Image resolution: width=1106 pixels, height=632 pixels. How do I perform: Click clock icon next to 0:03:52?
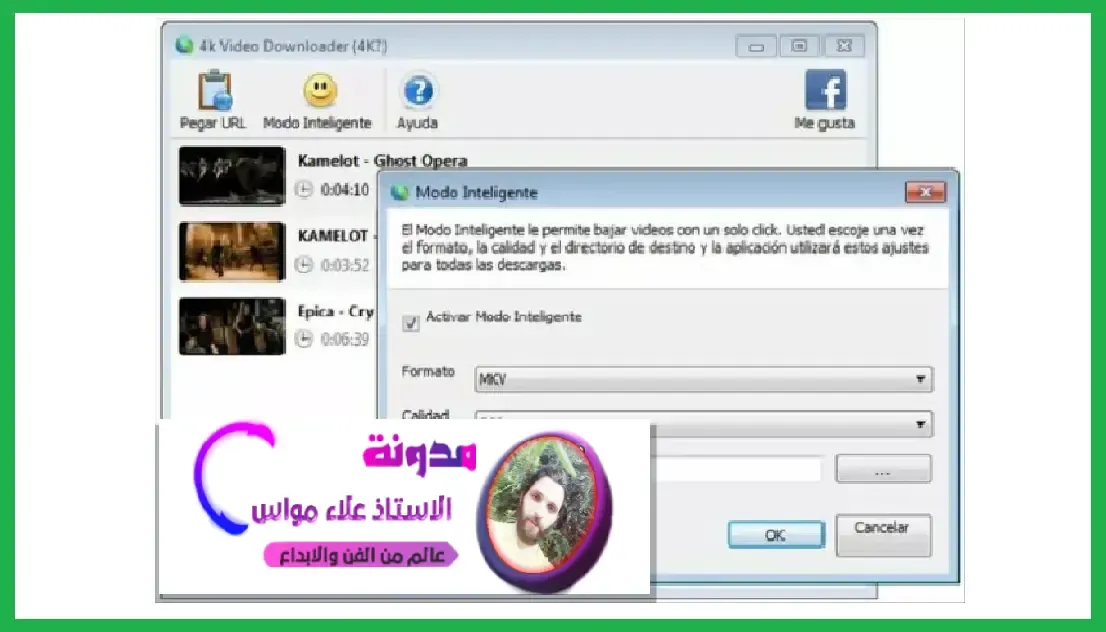(x=303, y=265)
